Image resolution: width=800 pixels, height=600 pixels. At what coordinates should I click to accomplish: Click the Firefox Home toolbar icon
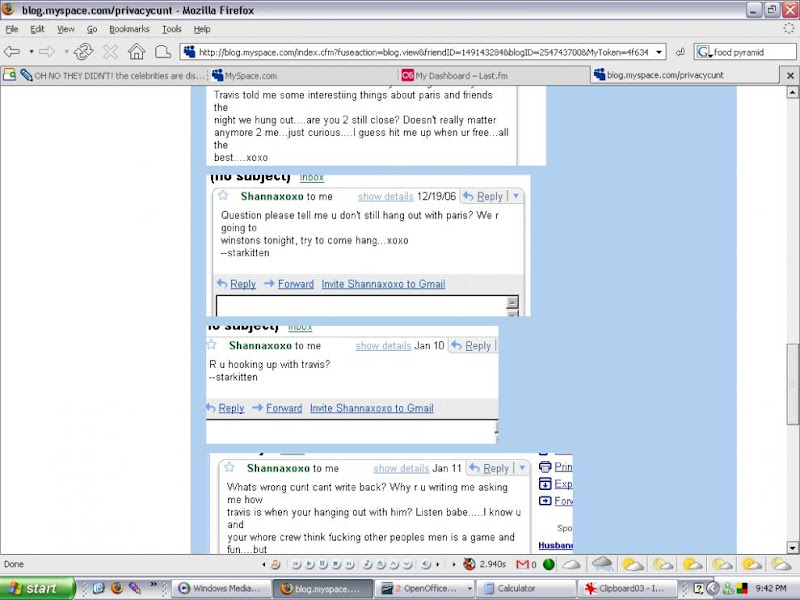point(137,52)
